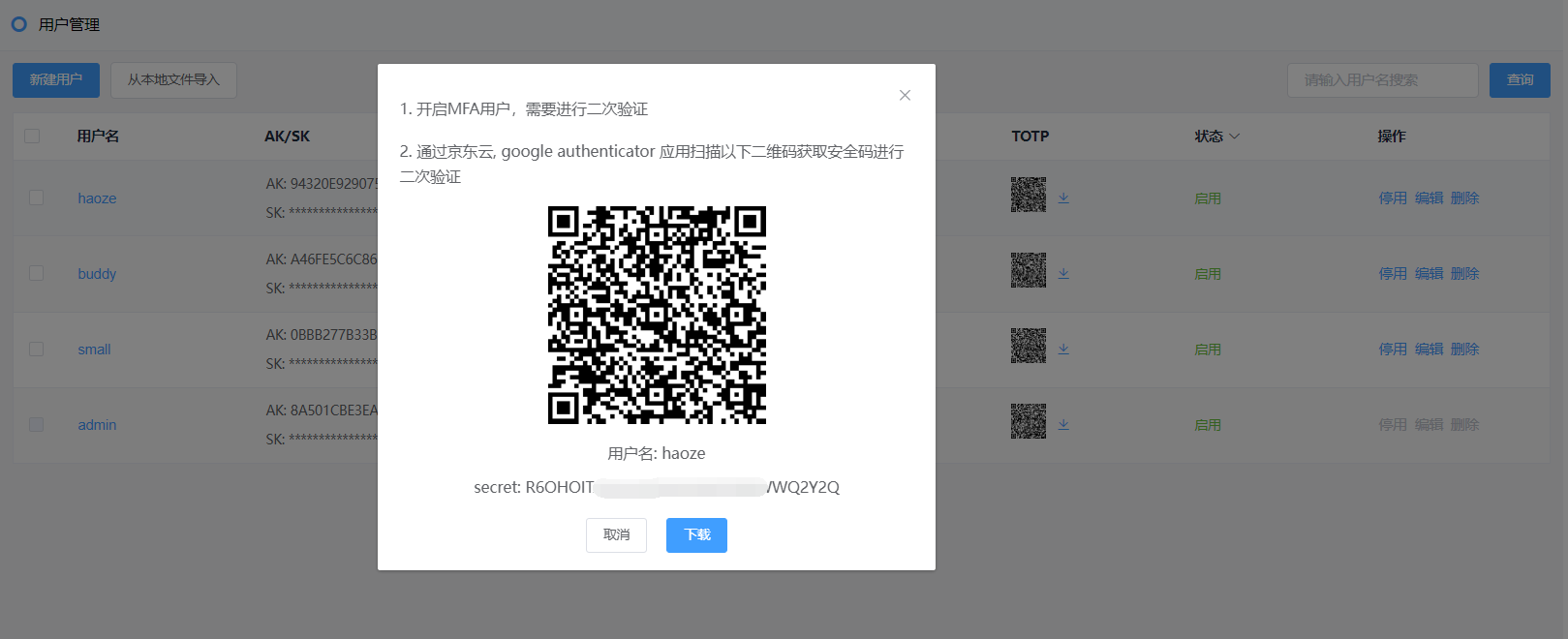This screenshot has height=639, width=1568.
Task: Click 删除 for haoze
Action: pyautogui.click(x=1464, y=198)
